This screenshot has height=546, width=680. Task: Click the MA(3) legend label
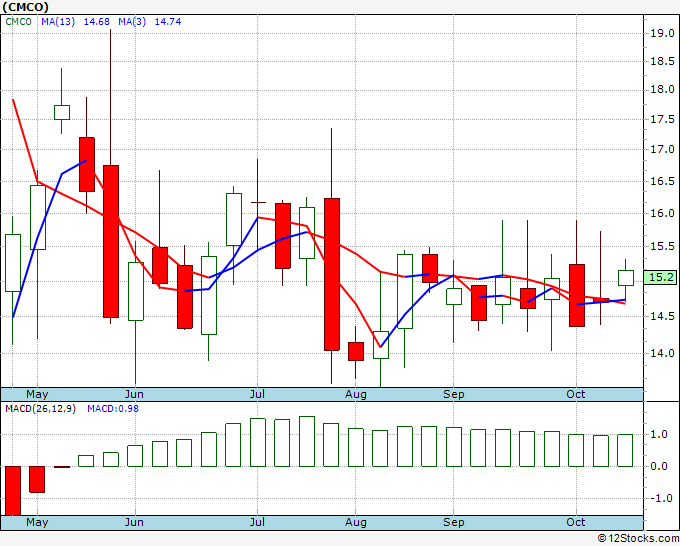click(132, 22)
